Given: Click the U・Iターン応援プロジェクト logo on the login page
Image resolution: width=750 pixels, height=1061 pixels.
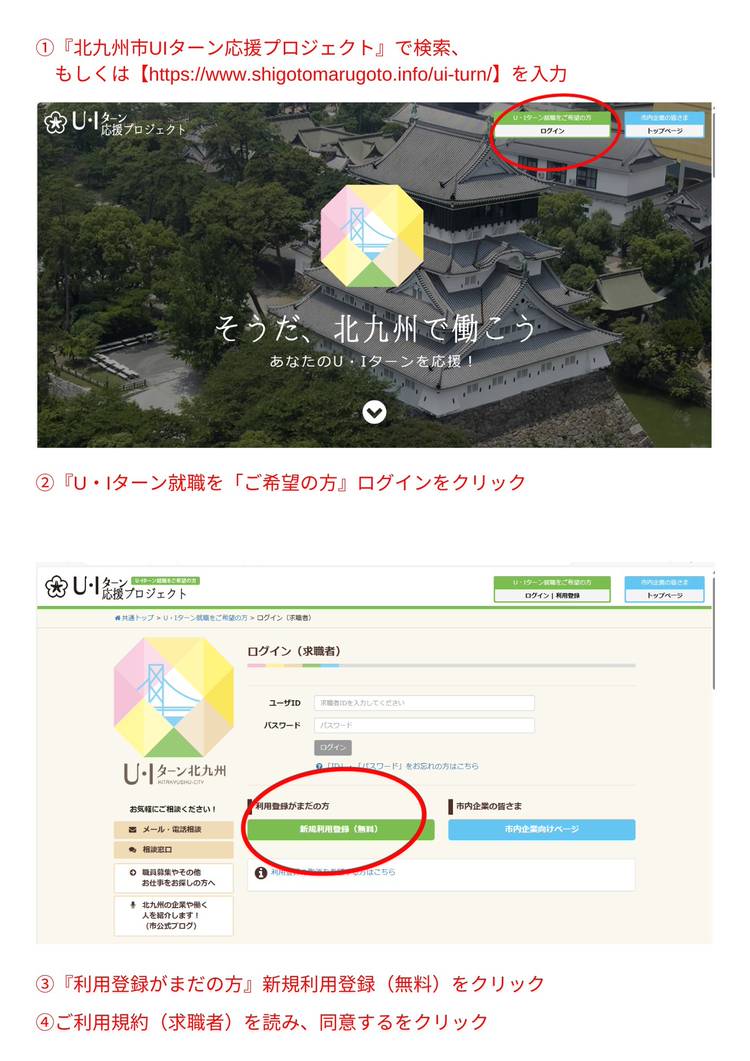Looking at the screenshot, I should point(116,587).
